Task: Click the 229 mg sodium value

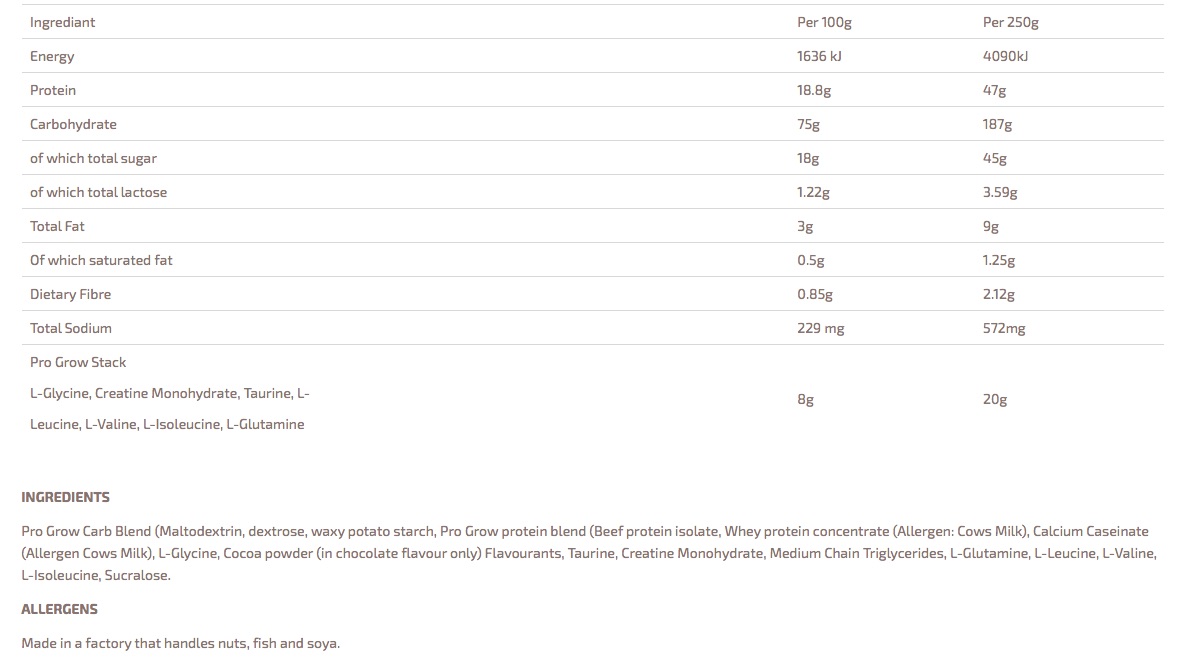Action: click(820, 328)
